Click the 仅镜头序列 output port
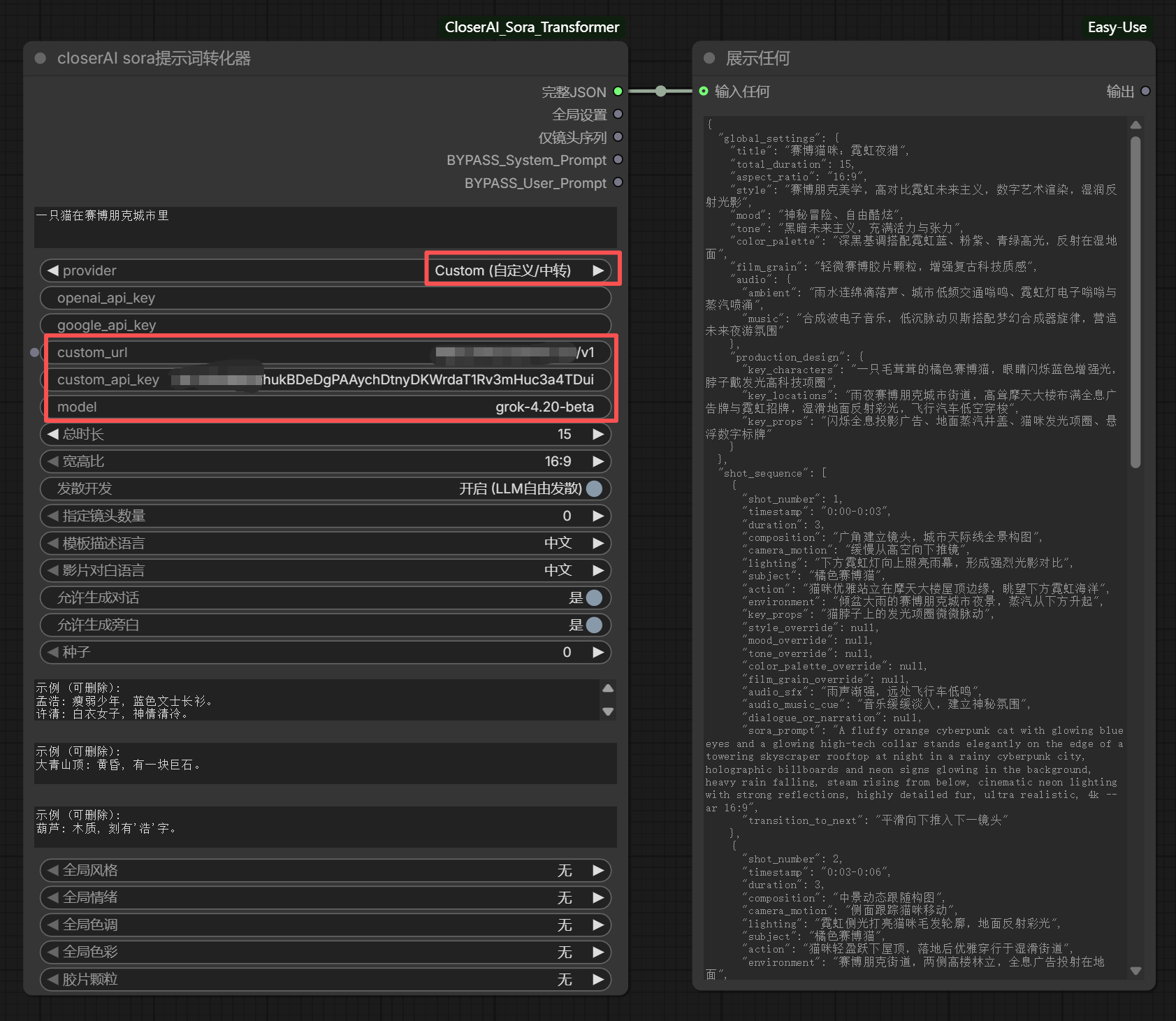1176x1021 pixels. tap(618, 137)
